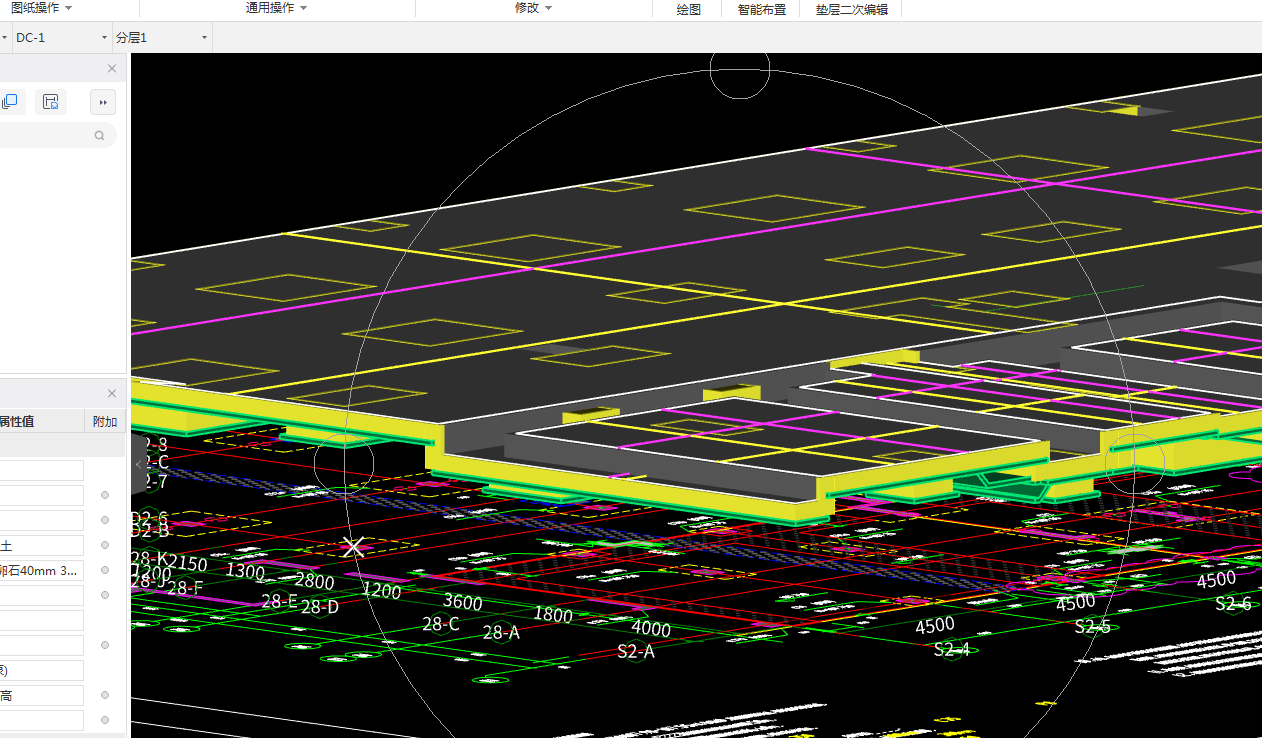Click the 1300 dimension text
Screen dimensions: 1262x738
245,571
